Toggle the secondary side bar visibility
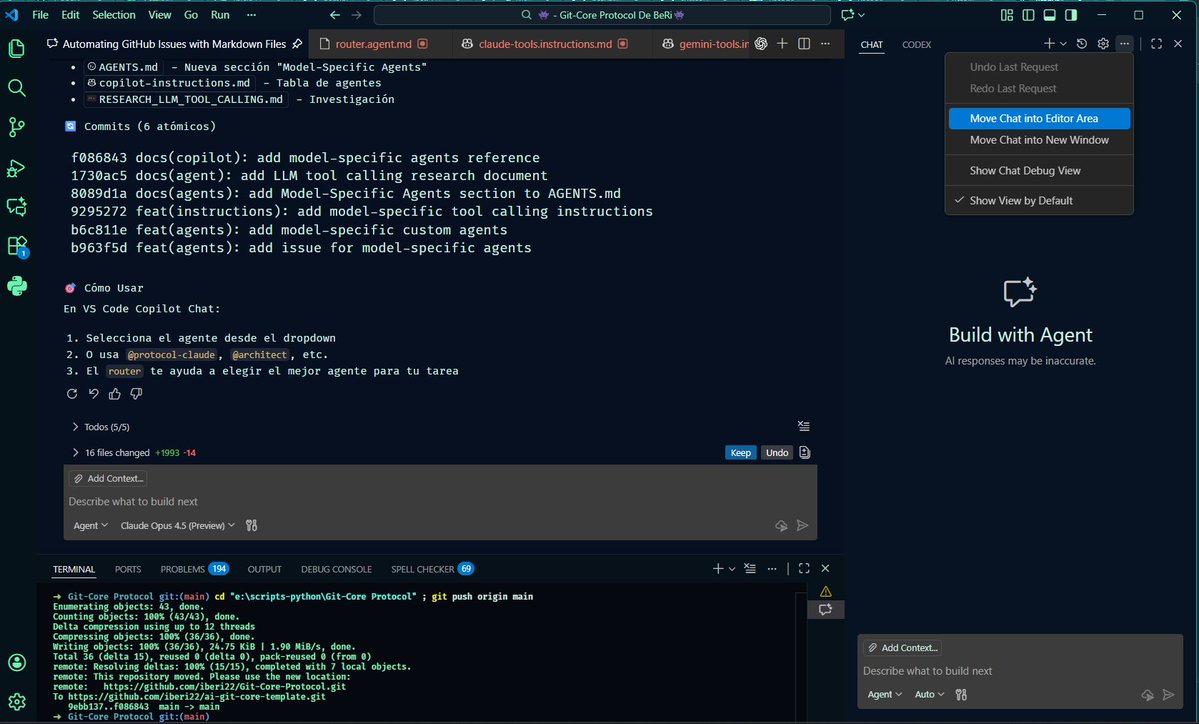Image resolution: width=1199 pixels, height=724 pixels. coord(1071,15)
